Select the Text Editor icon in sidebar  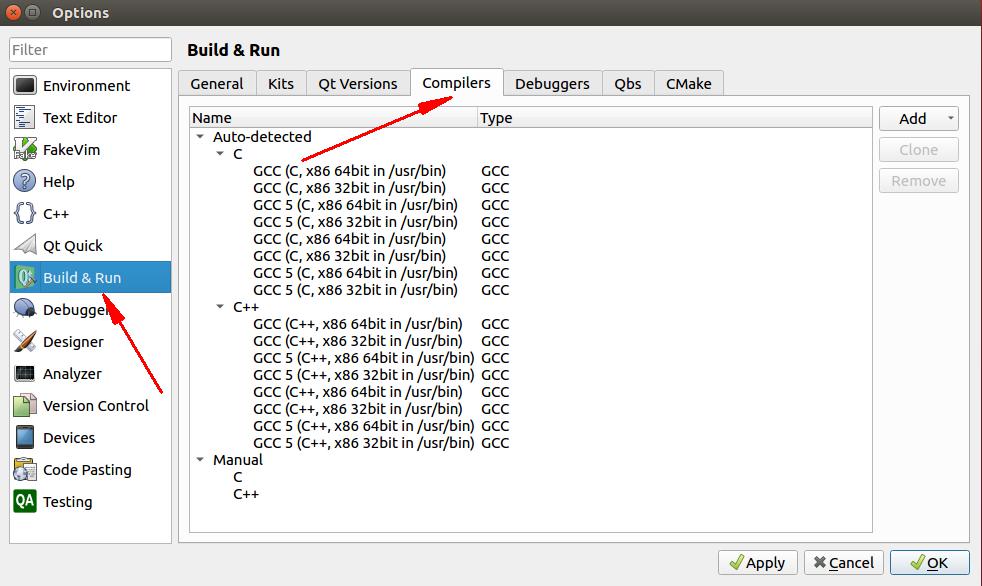tap(25, 117)
